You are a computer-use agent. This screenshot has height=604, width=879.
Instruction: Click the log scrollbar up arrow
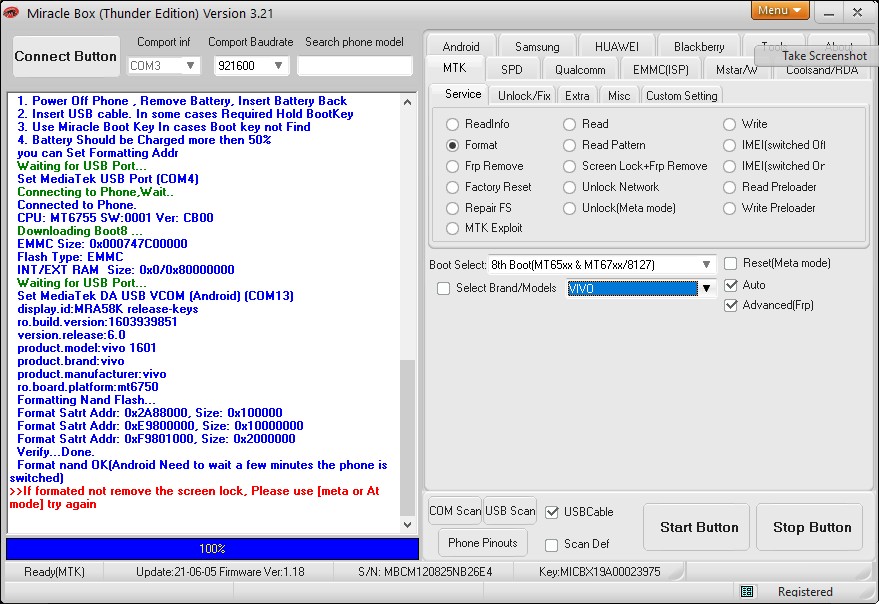click(408, 102)
